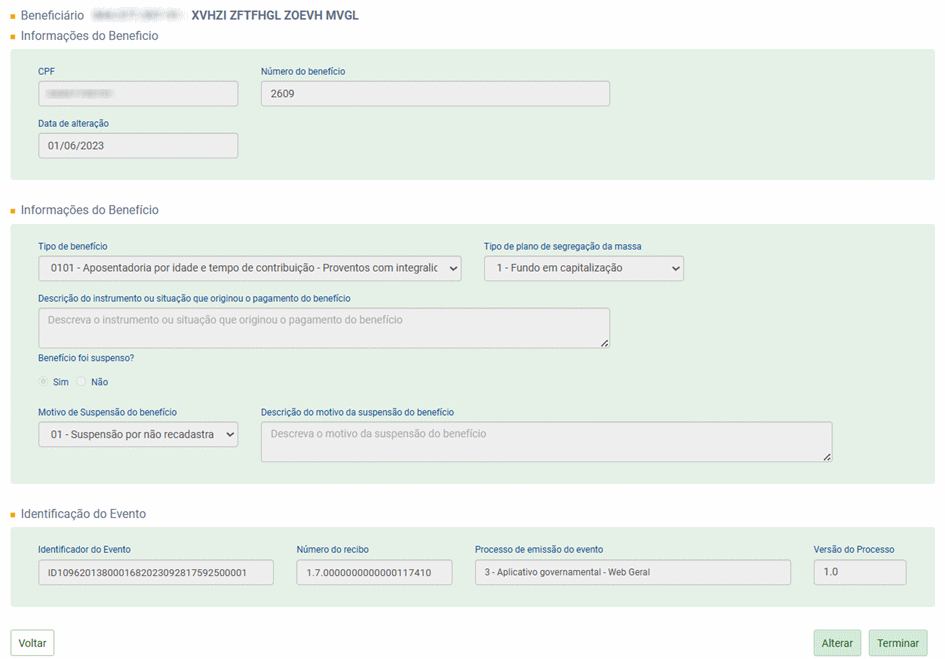Open the Tipo de benefício dropdown
The width and height of the screenshot is (945, 659).
(x=249, y=268)
